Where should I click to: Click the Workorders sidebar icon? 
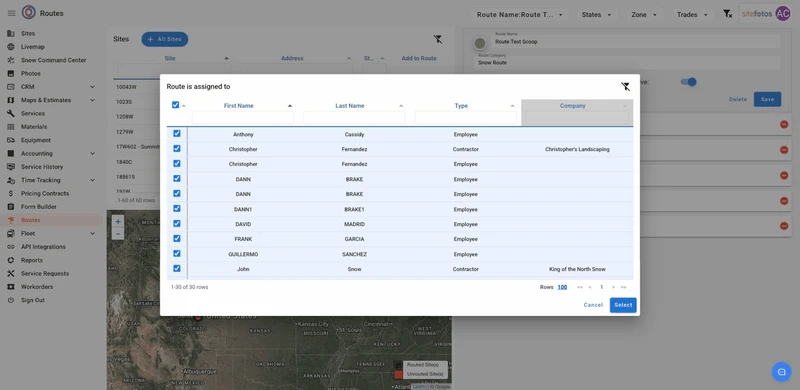click(x=11, y=286)
